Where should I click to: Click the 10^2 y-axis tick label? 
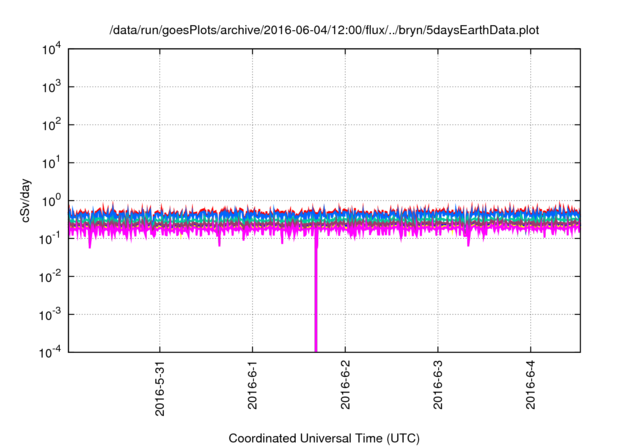[x=51, y=125]
